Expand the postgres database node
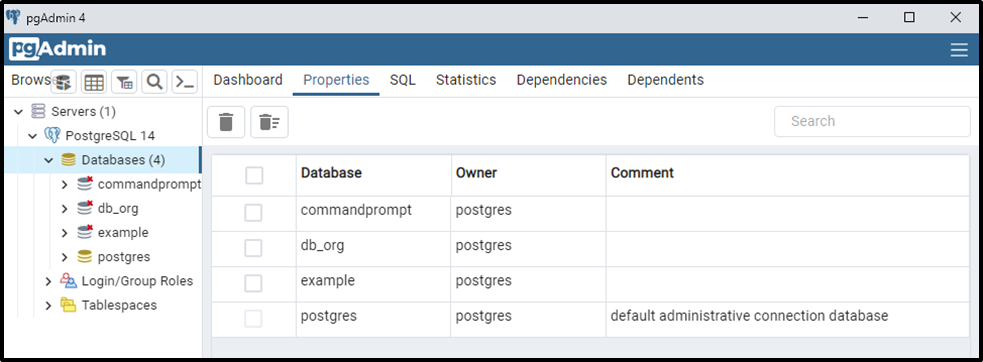Viewport: 983px width, 362px height. 65,257
